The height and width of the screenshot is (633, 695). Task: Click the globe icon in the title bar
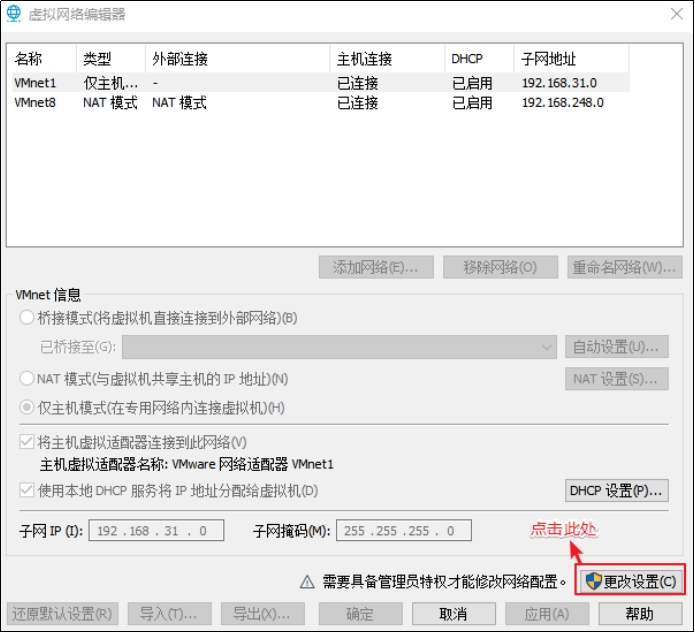[x=14, y=13]
